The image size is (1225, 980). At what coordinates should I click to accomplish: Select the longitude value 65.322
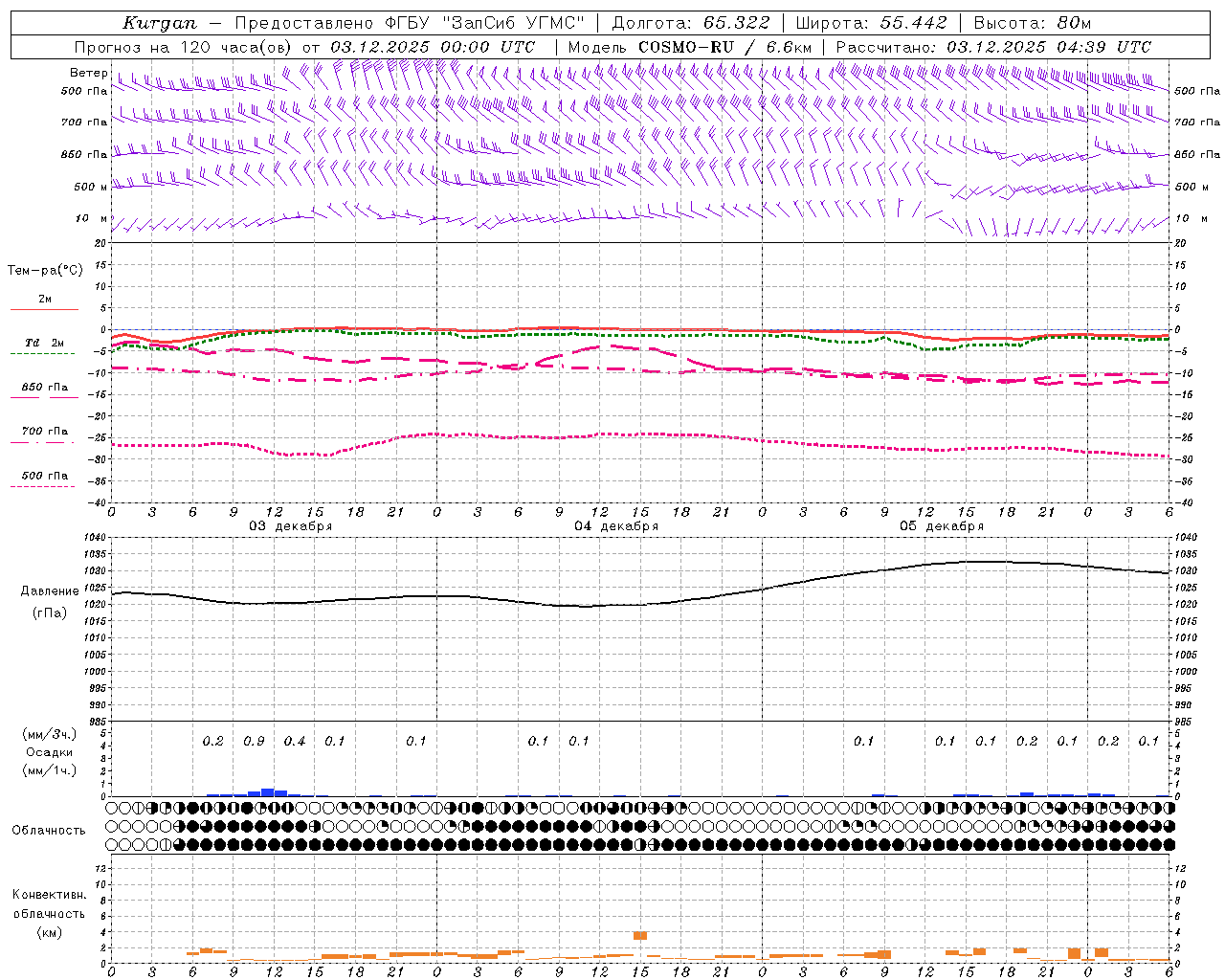[x=736, y=23]
